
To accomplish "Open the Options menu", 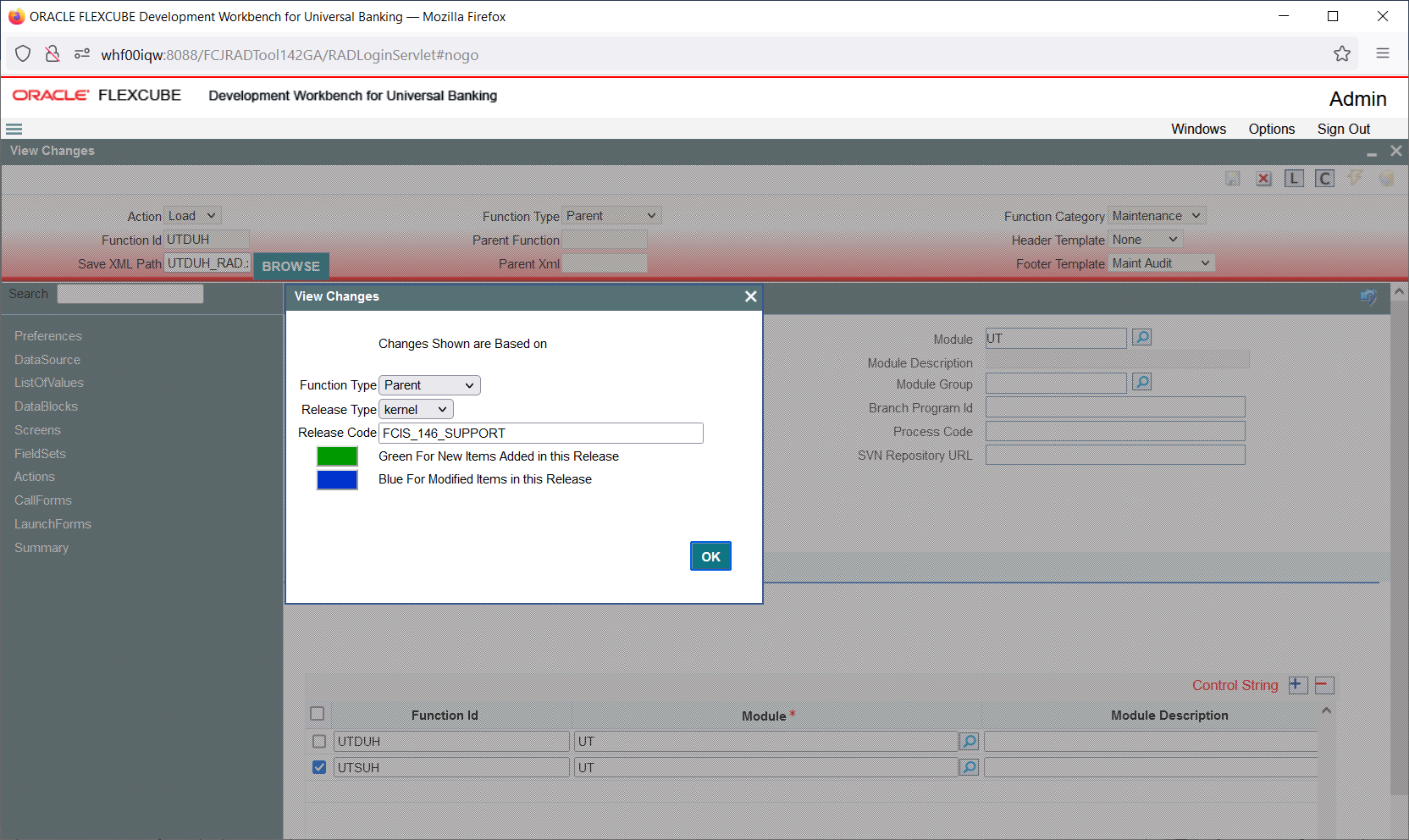I will pyautogui.click(x=1271, y=129).
